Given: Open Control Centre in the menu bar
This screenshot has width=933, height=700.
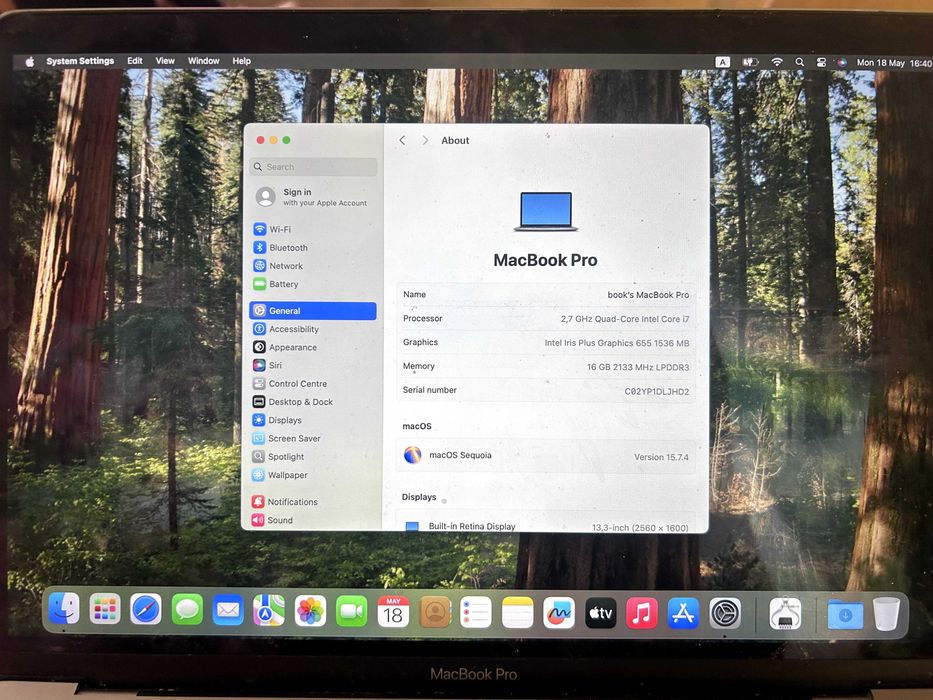Looking at the screenshot, I should pos(821,62).
